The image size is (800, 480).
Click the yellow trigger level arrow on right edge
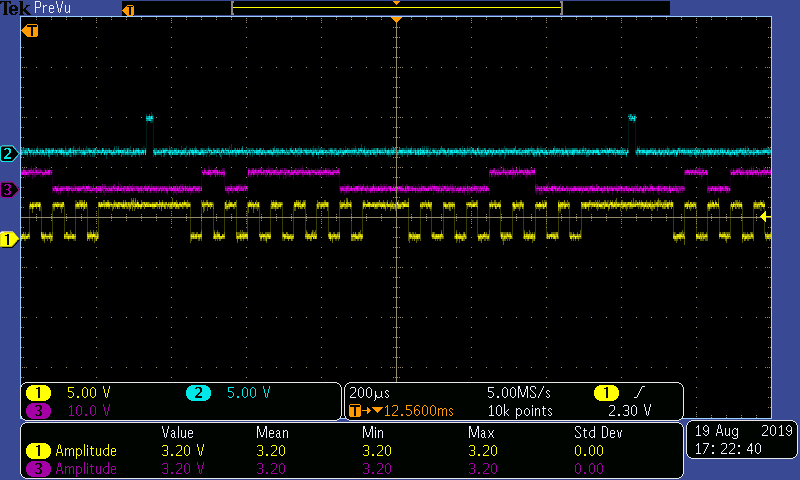coord(765,217)
